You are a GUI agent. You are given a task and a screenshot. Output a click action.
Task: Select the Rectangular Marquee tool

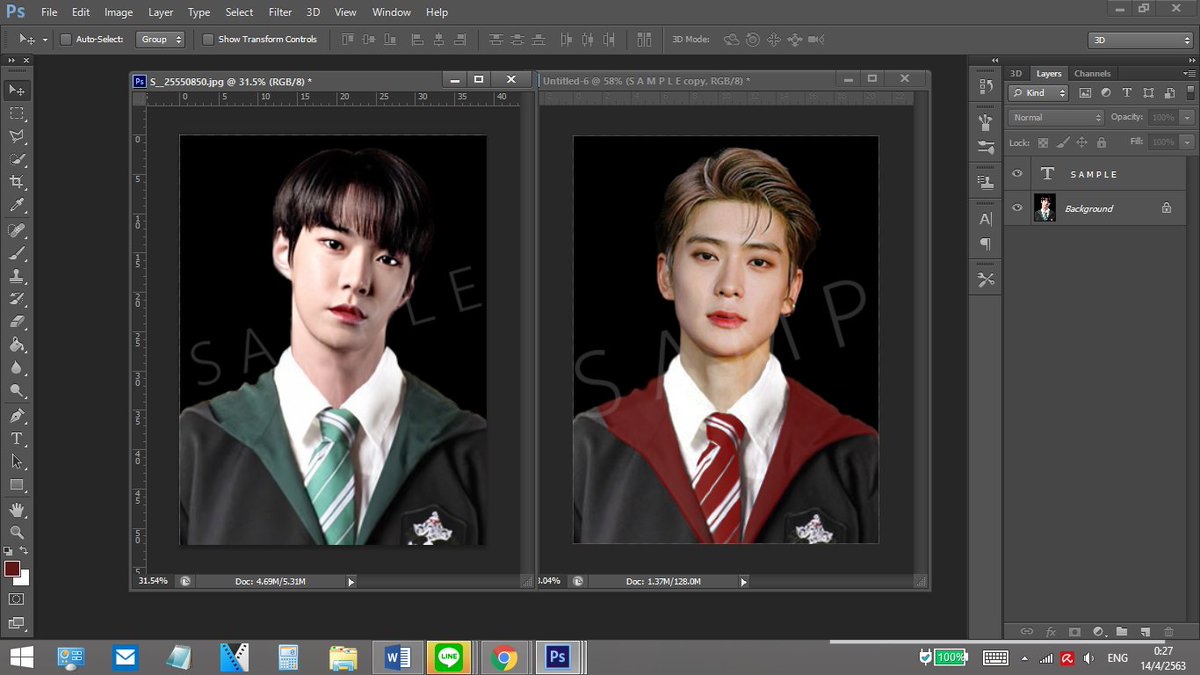17,113
